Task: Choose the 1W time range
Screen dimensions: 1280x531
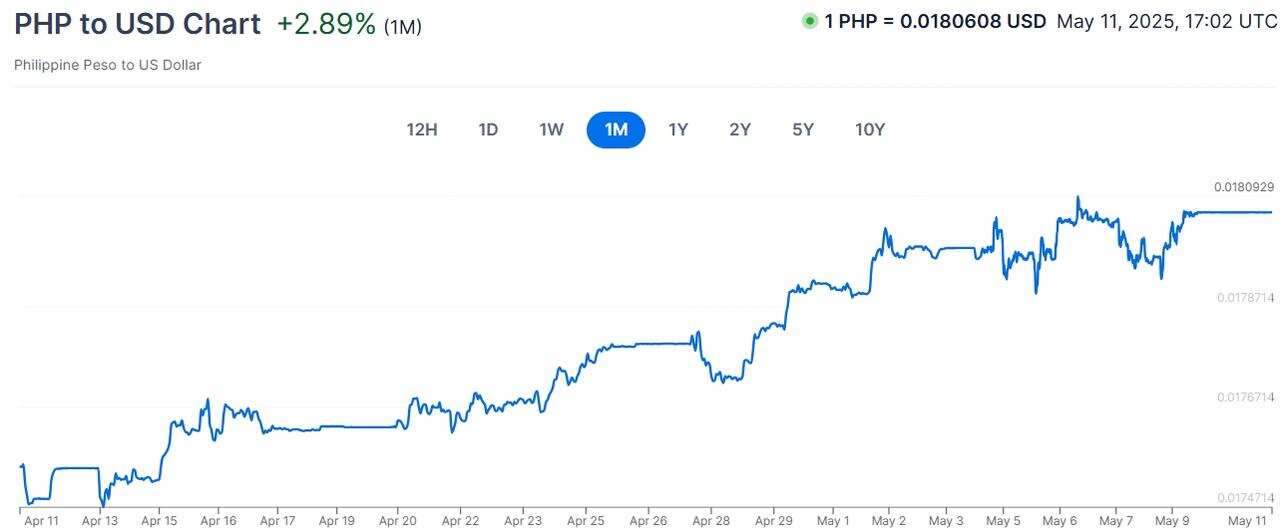Action: [551, 129]
